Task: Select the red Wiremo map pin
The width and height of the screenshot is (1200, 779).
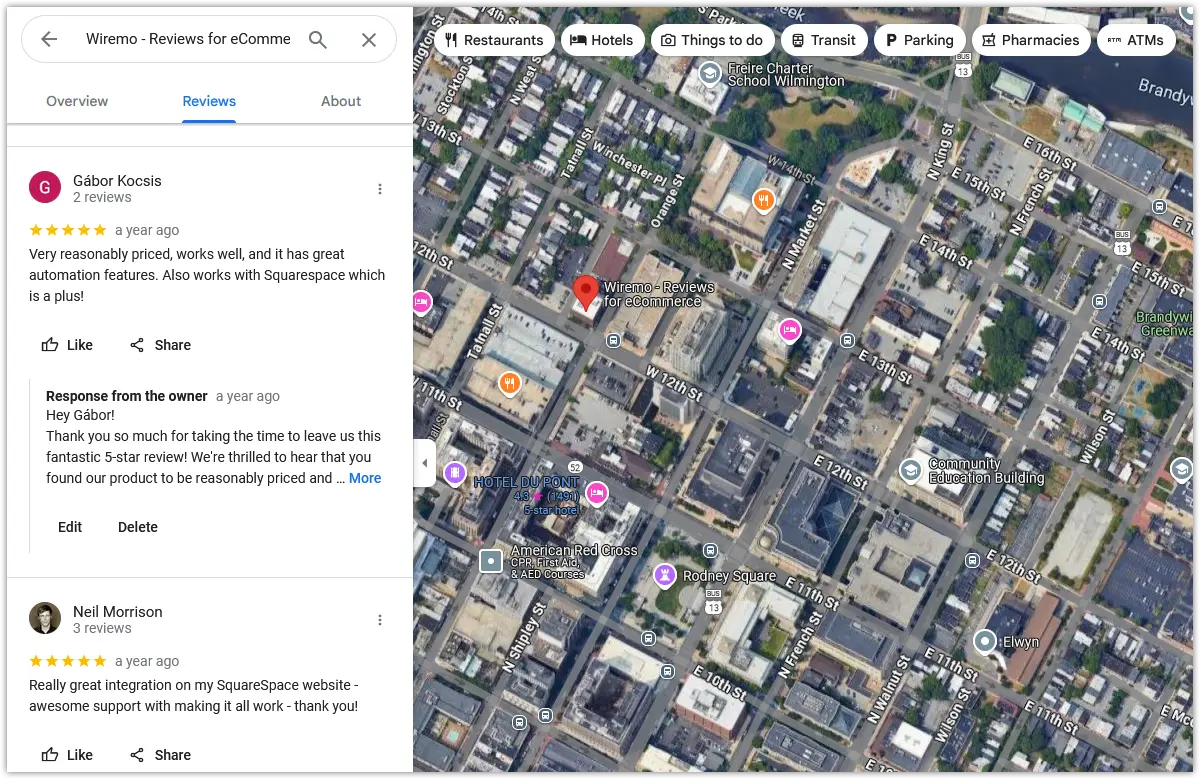Action: [587, 293]
